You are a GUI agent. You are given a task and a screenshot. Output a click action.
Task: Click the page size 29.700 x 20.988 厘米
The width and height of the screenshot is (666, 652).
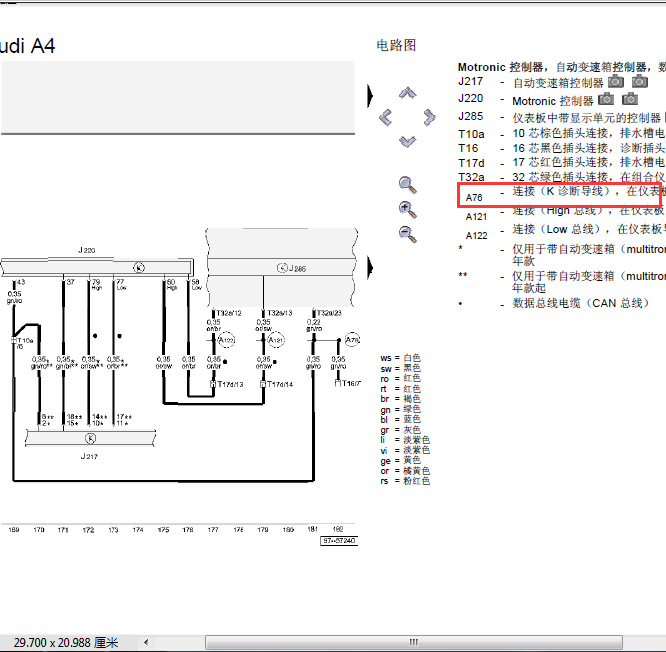[x=66, y=642]
